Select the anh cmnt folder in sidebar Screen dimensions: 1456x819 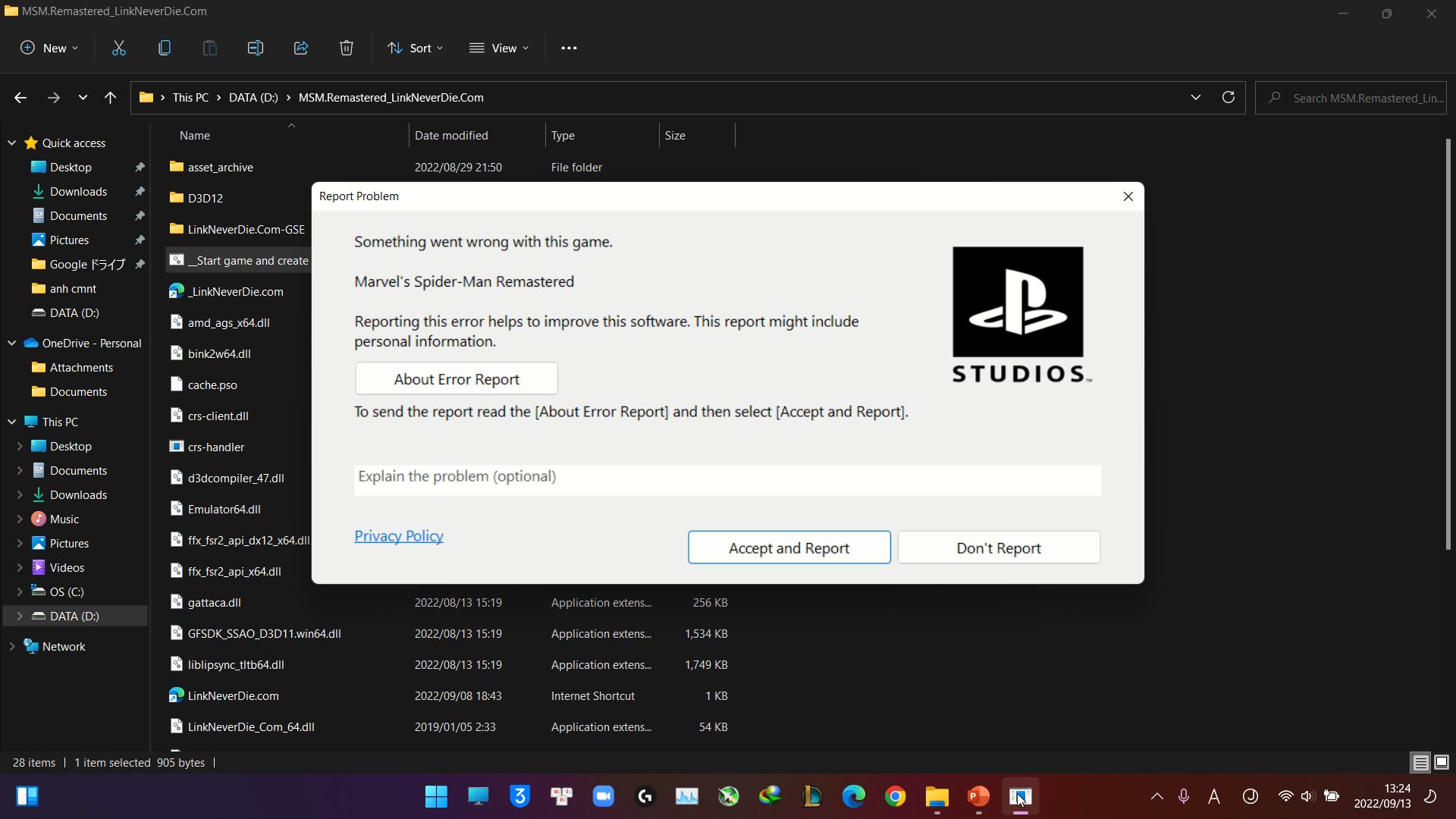click(73, 288)
